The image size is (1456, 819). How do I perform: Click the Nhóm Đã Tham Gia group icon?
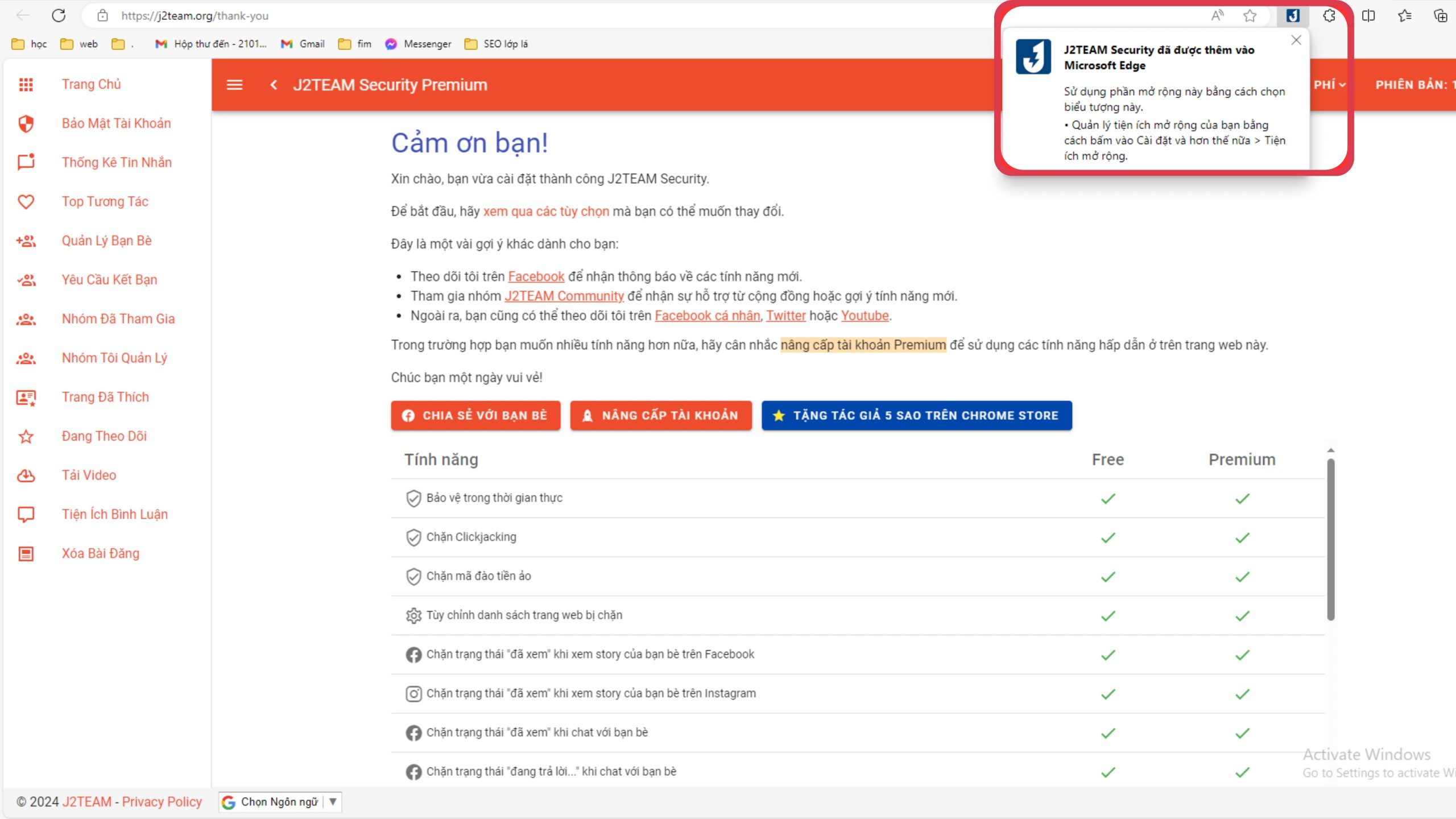[26, 319]
